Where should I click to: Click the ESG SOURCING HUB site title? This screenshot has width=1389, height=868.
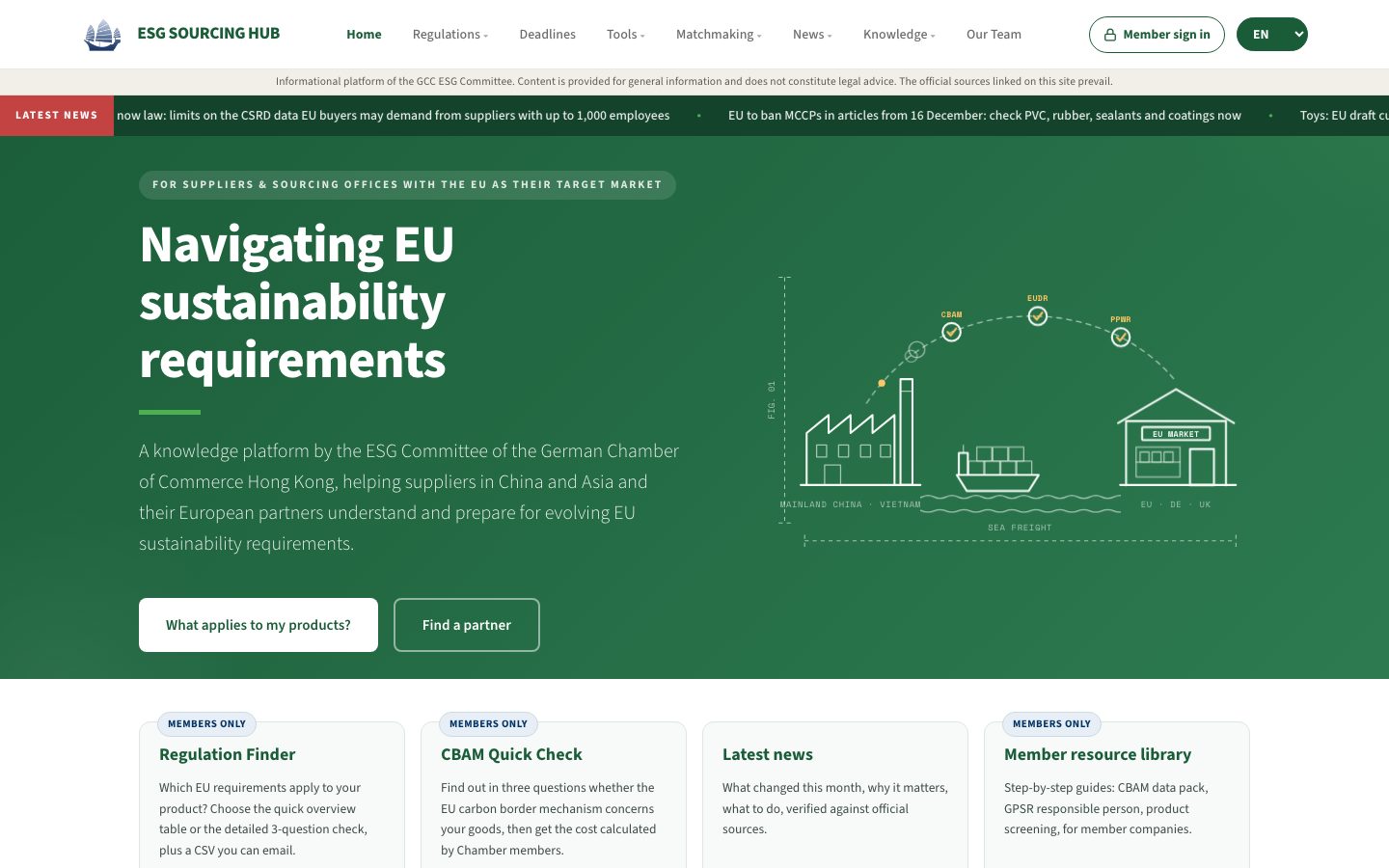click(208, 34)
